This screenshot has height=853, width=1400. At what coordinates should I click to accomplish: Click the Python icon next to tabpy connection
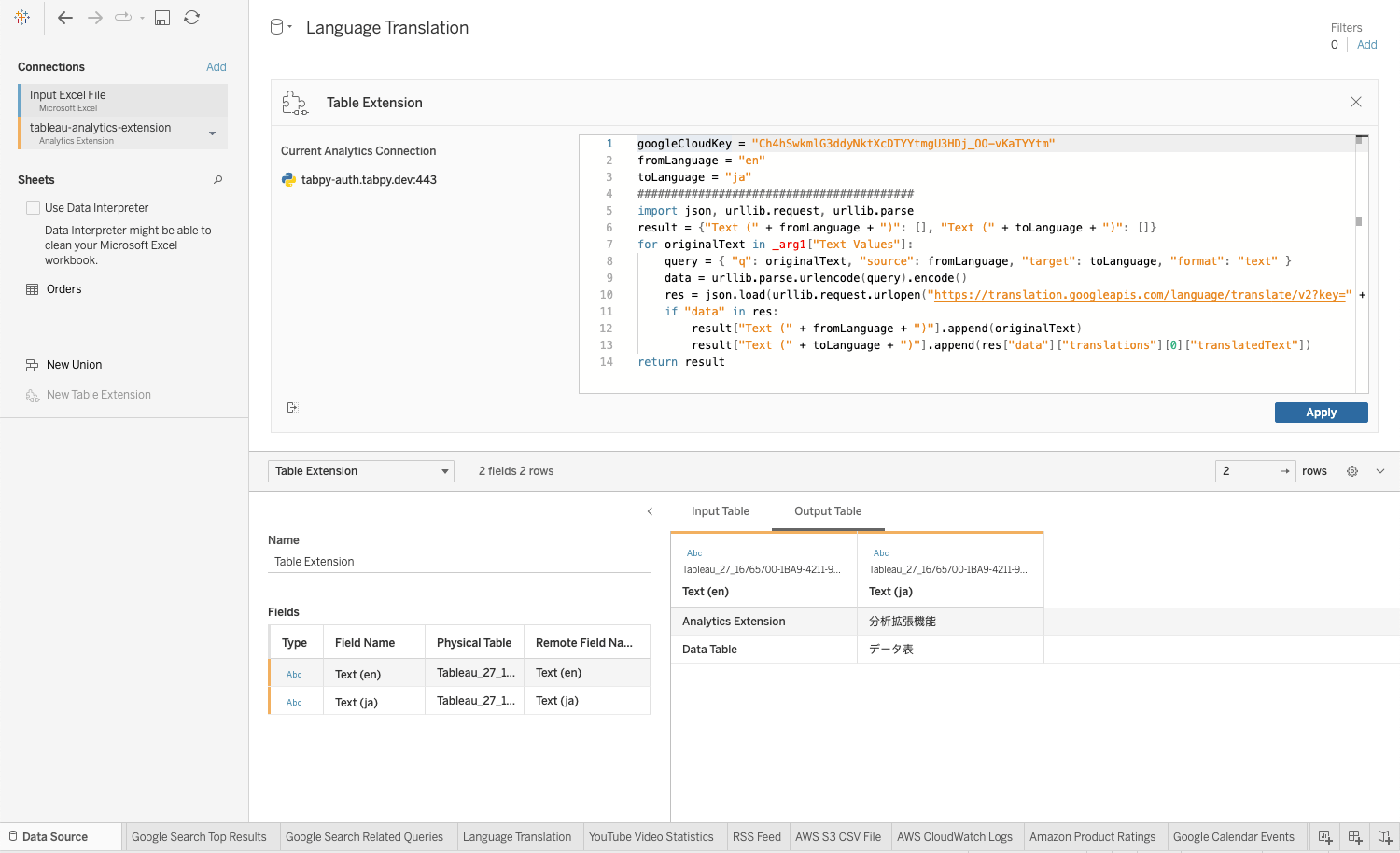pyautogui.click(x=288, y=180)
